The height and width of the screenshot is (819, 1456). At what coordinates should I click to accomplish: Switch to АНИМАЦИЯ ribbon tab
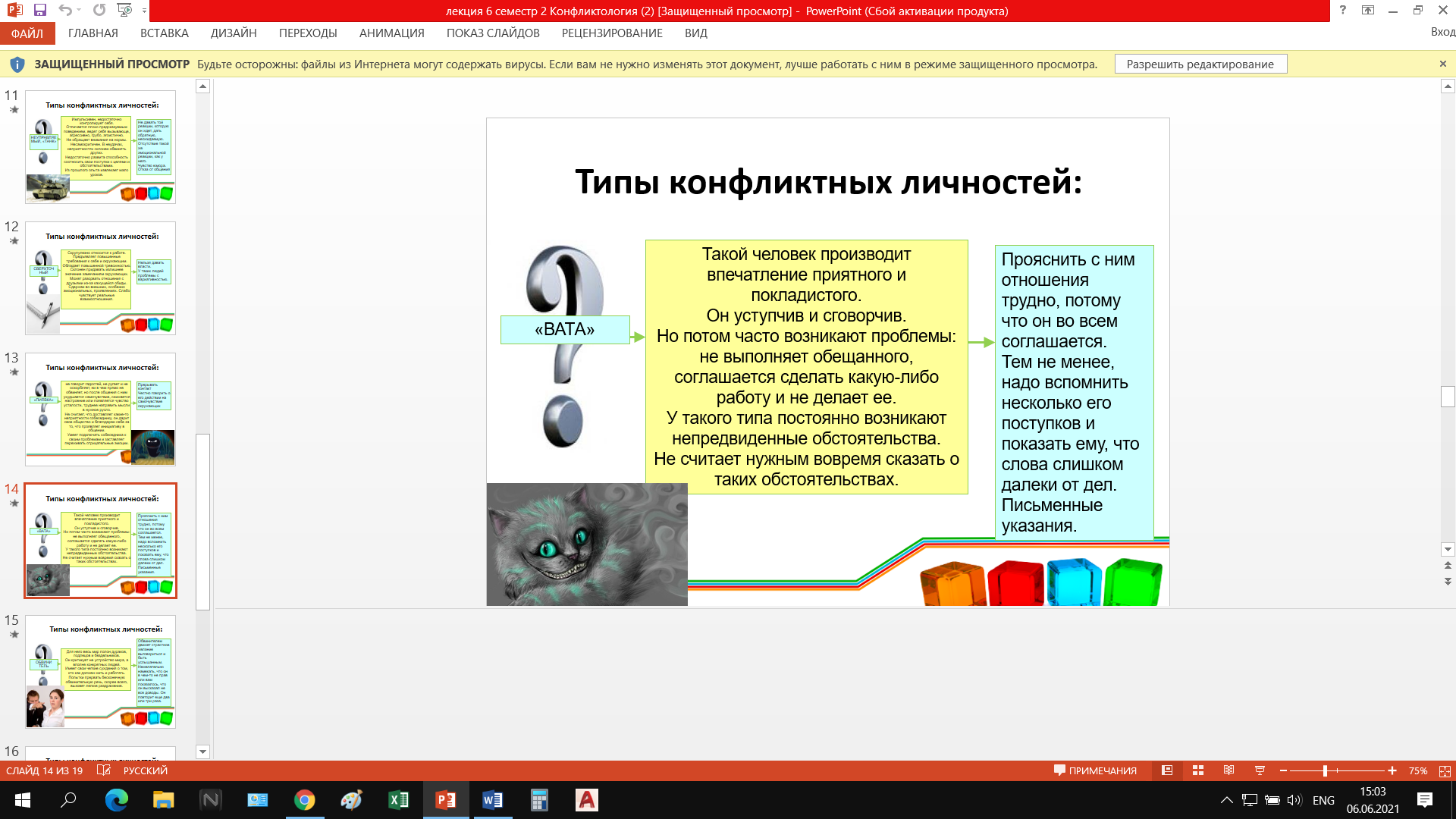392,33
